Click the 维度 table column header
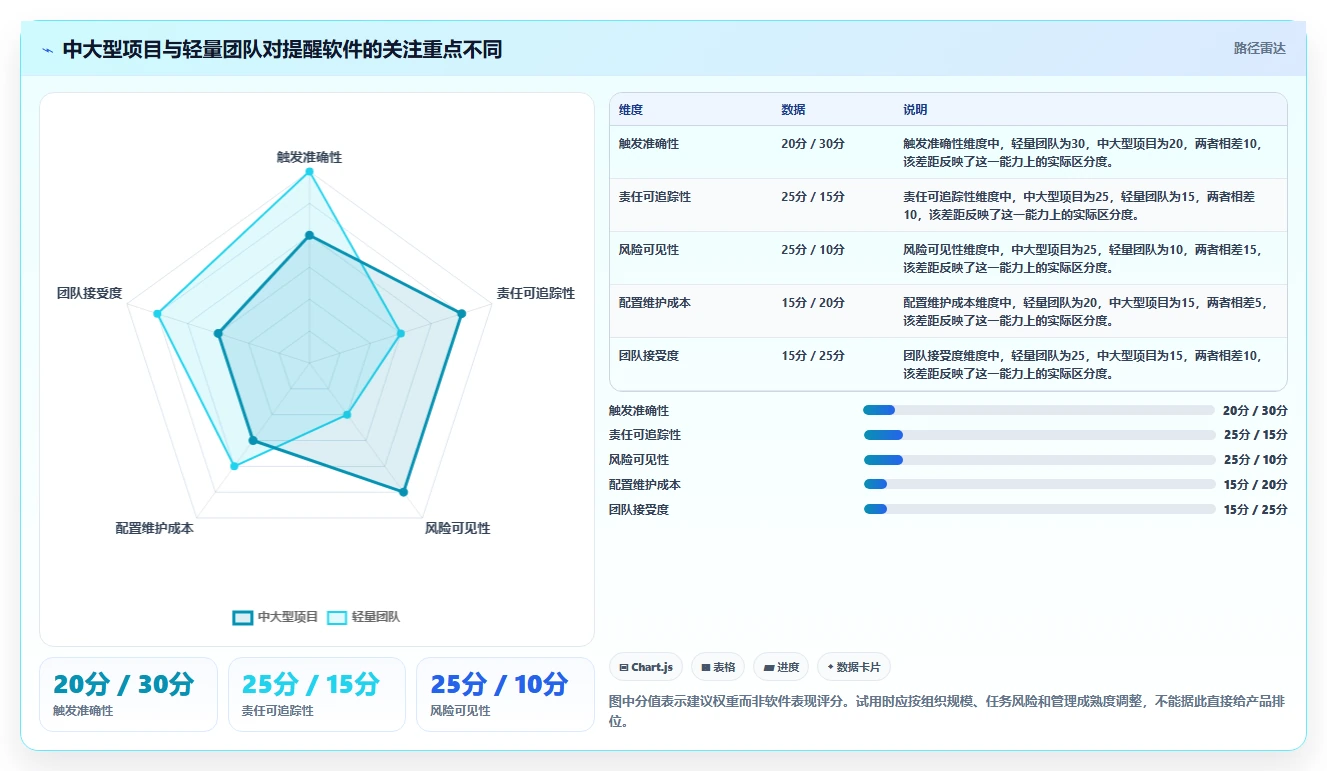 [631, 109]
